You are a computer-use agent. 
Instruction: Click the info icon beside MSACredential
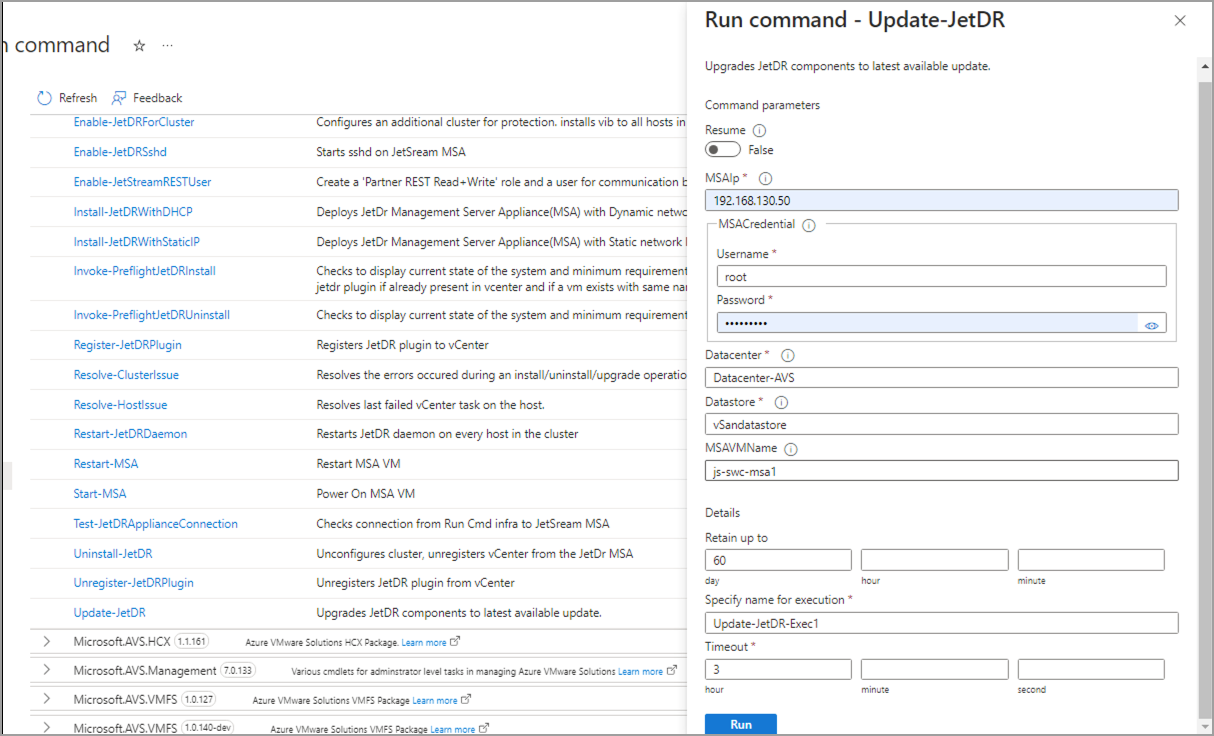[809, 225]
